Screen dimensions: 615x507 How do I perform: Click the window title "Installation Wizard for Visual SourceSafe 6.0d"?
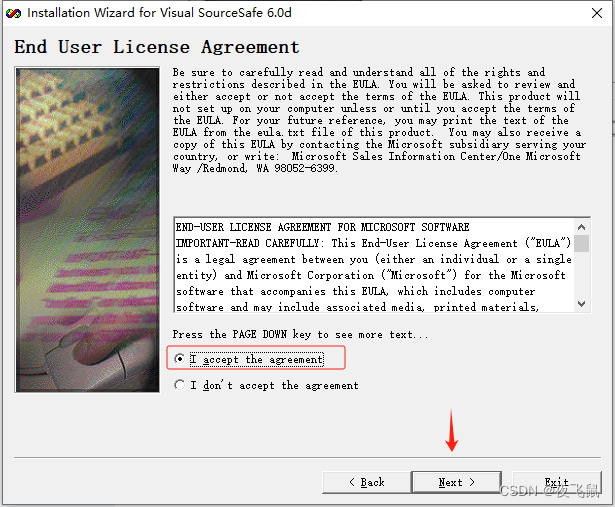[159, 13]
